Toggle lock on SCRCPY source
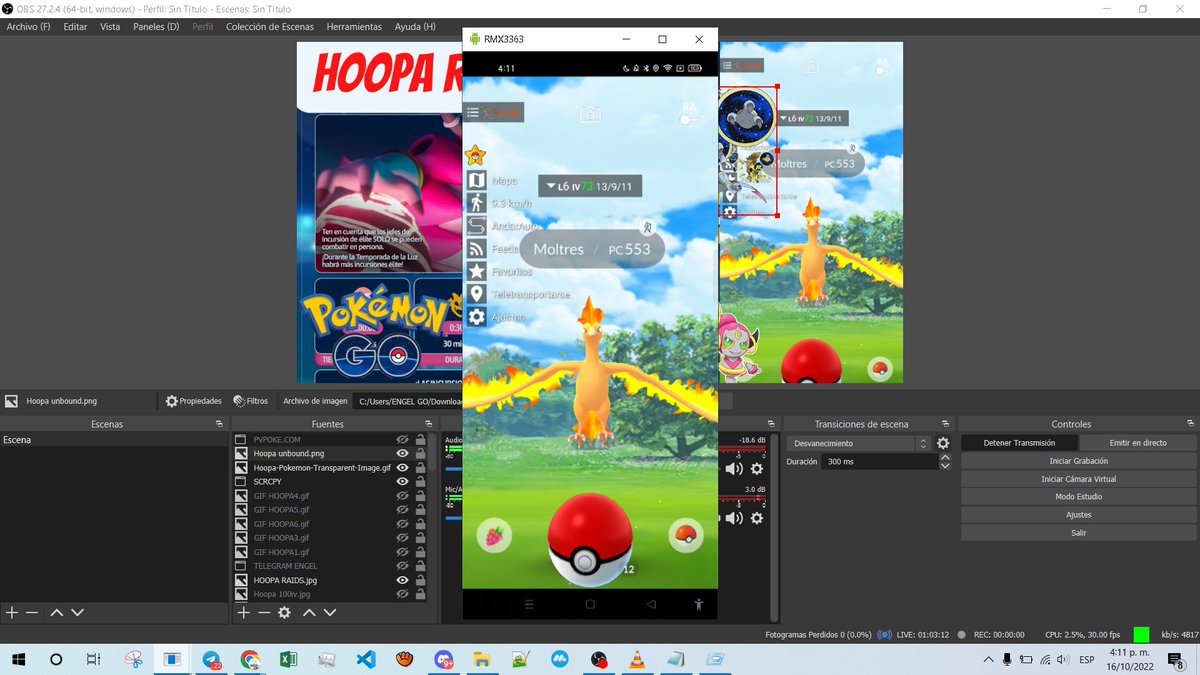The height and width of the screenshot is (675, 1200). pos(420,481)
